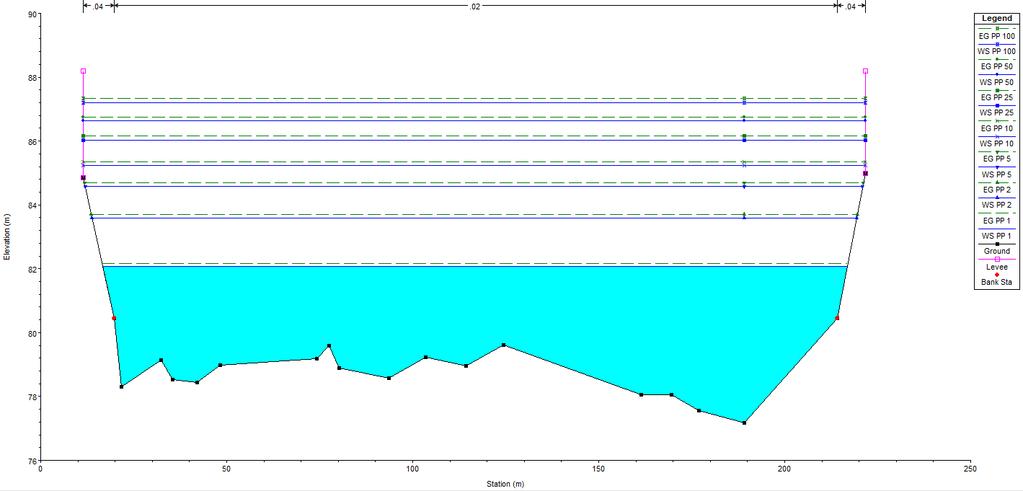This screenshot has width=1023, height=491.
Task: Select the EG PP 50 legend entry
Action: click(x=997, y=67)
